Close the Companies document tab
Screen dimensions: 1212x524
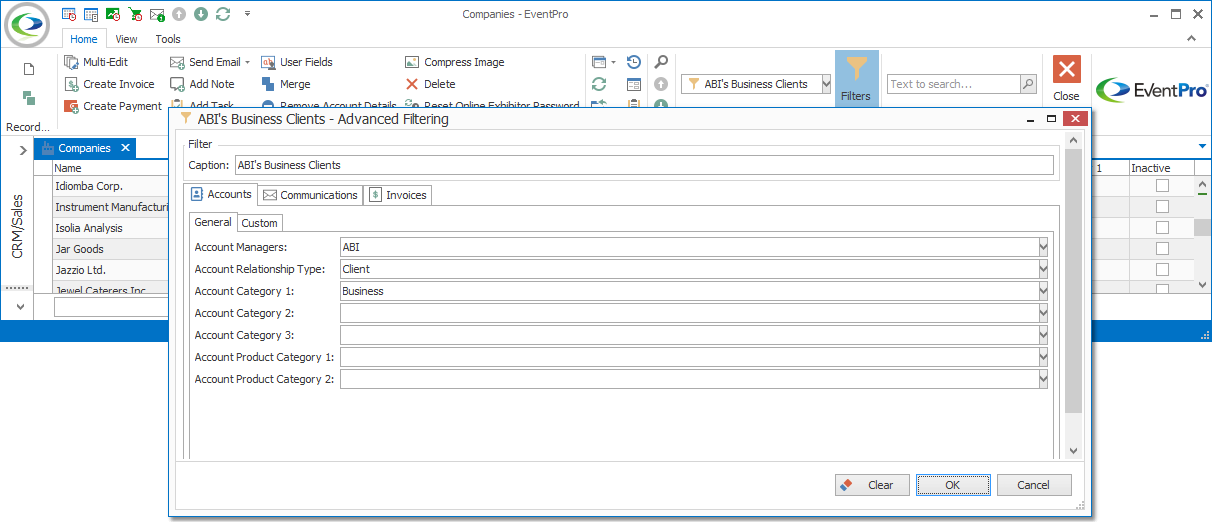pos(125,148)
